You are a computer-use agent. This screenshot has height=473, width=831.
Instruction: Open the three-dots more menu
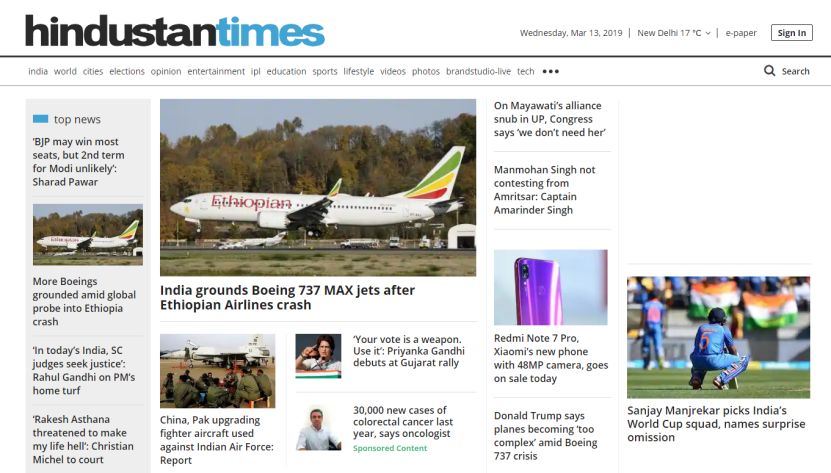[x=551, y=71]
